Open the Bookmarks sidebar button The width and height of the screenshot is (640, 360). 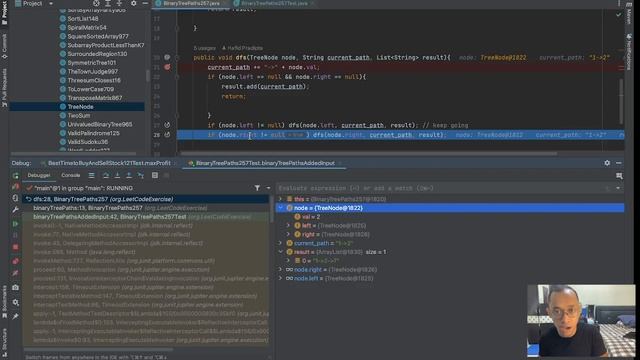4,302
